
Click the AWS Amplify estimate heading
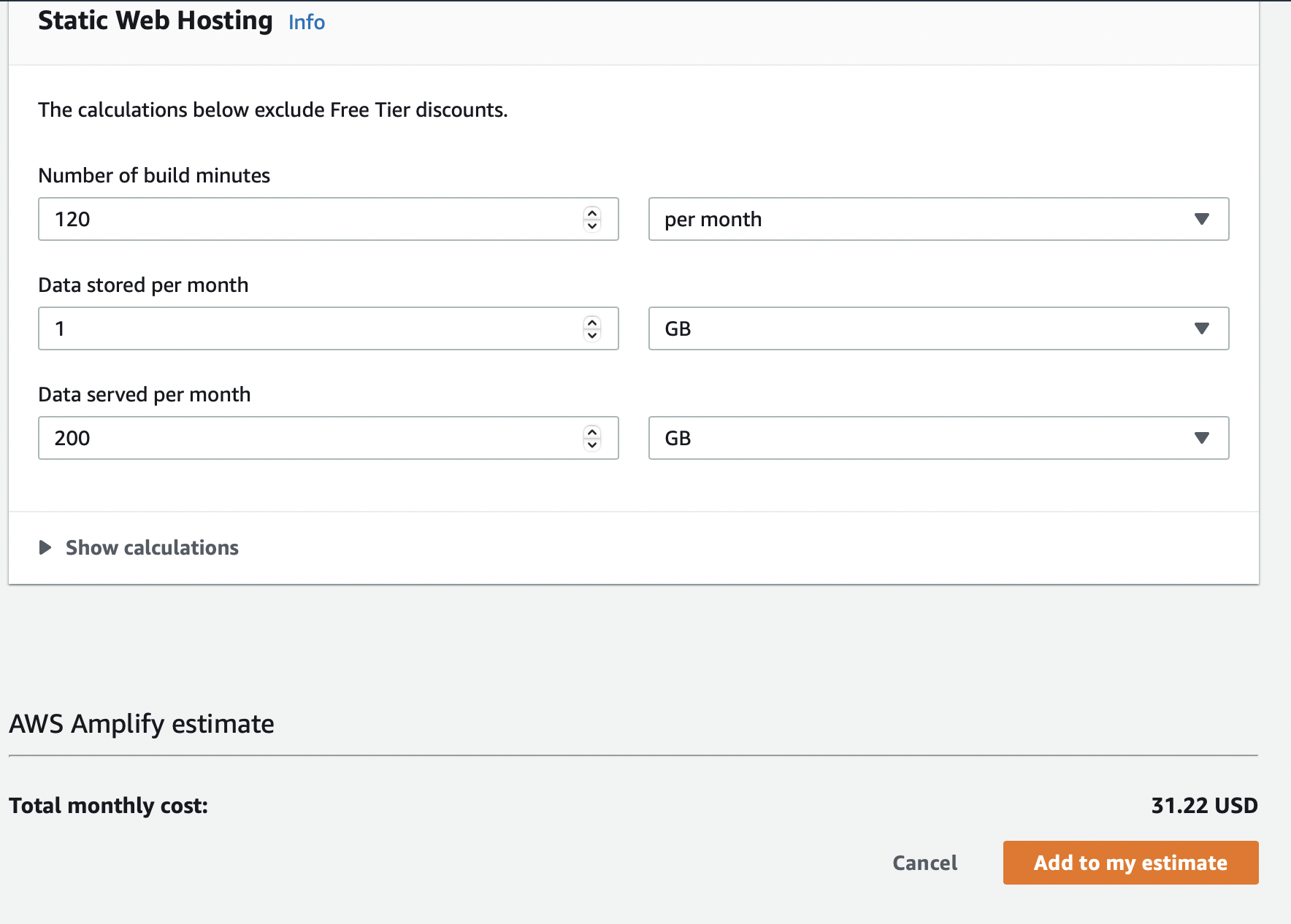pos(142,723)
